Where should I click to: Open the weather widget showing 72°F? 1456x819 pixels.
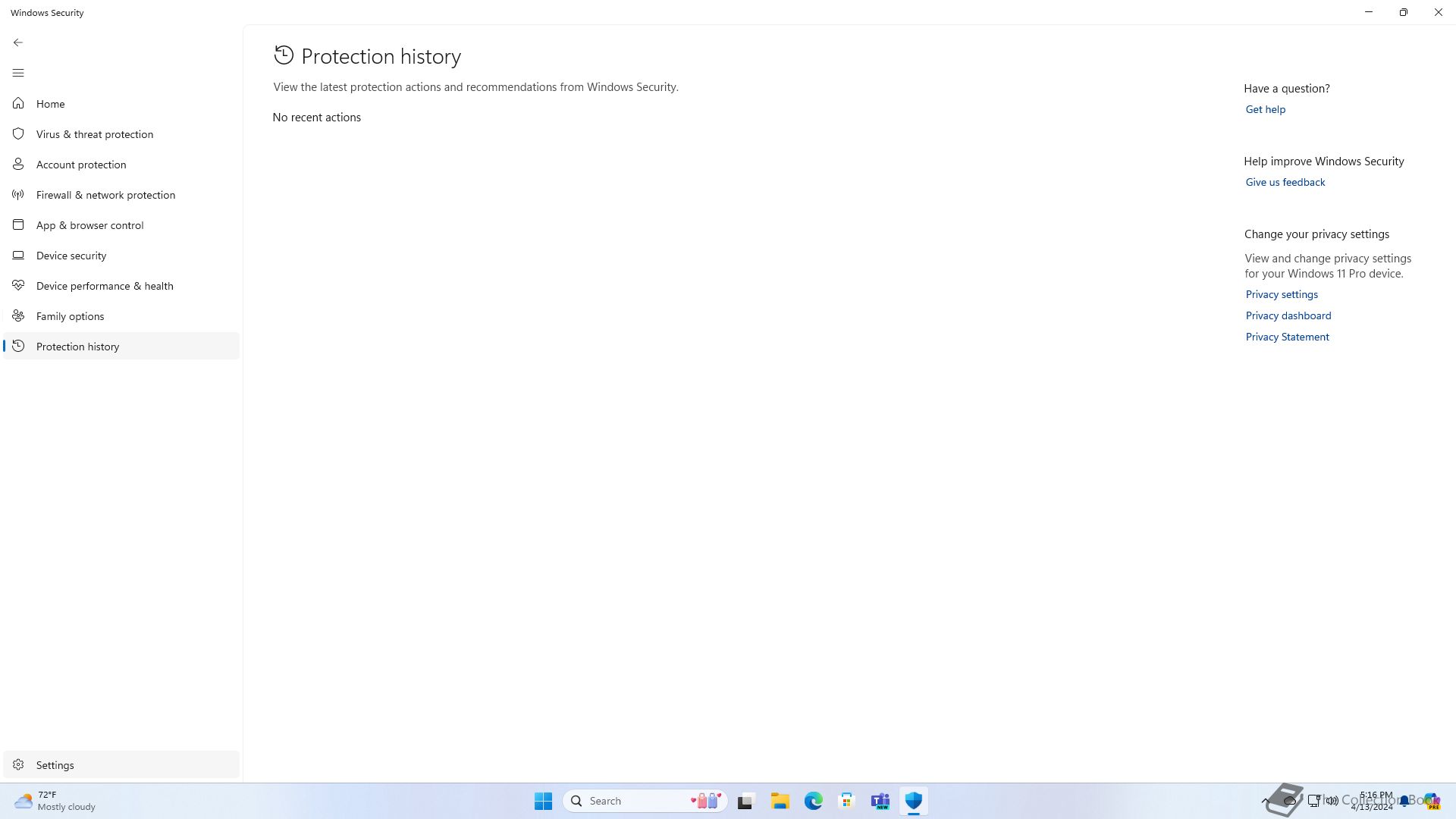point(55,801)
